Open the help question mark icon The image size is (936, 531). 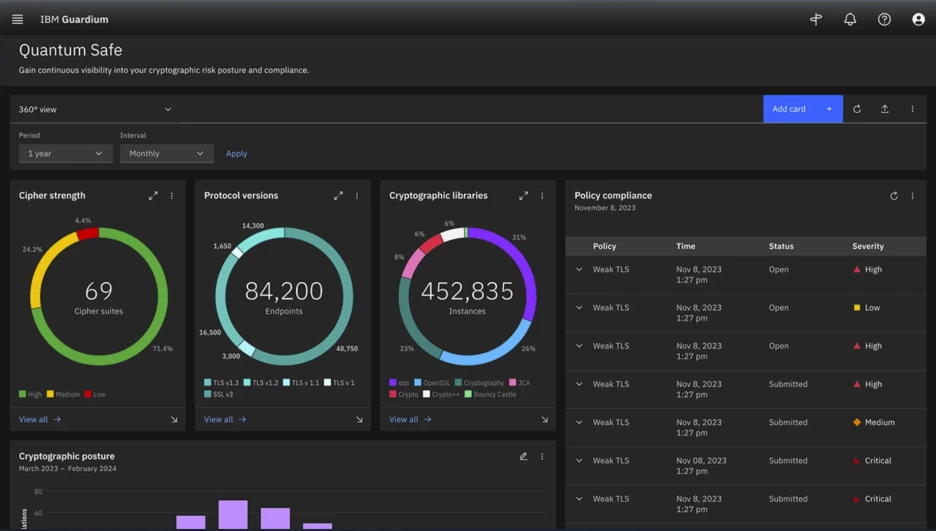coord(884,19)
